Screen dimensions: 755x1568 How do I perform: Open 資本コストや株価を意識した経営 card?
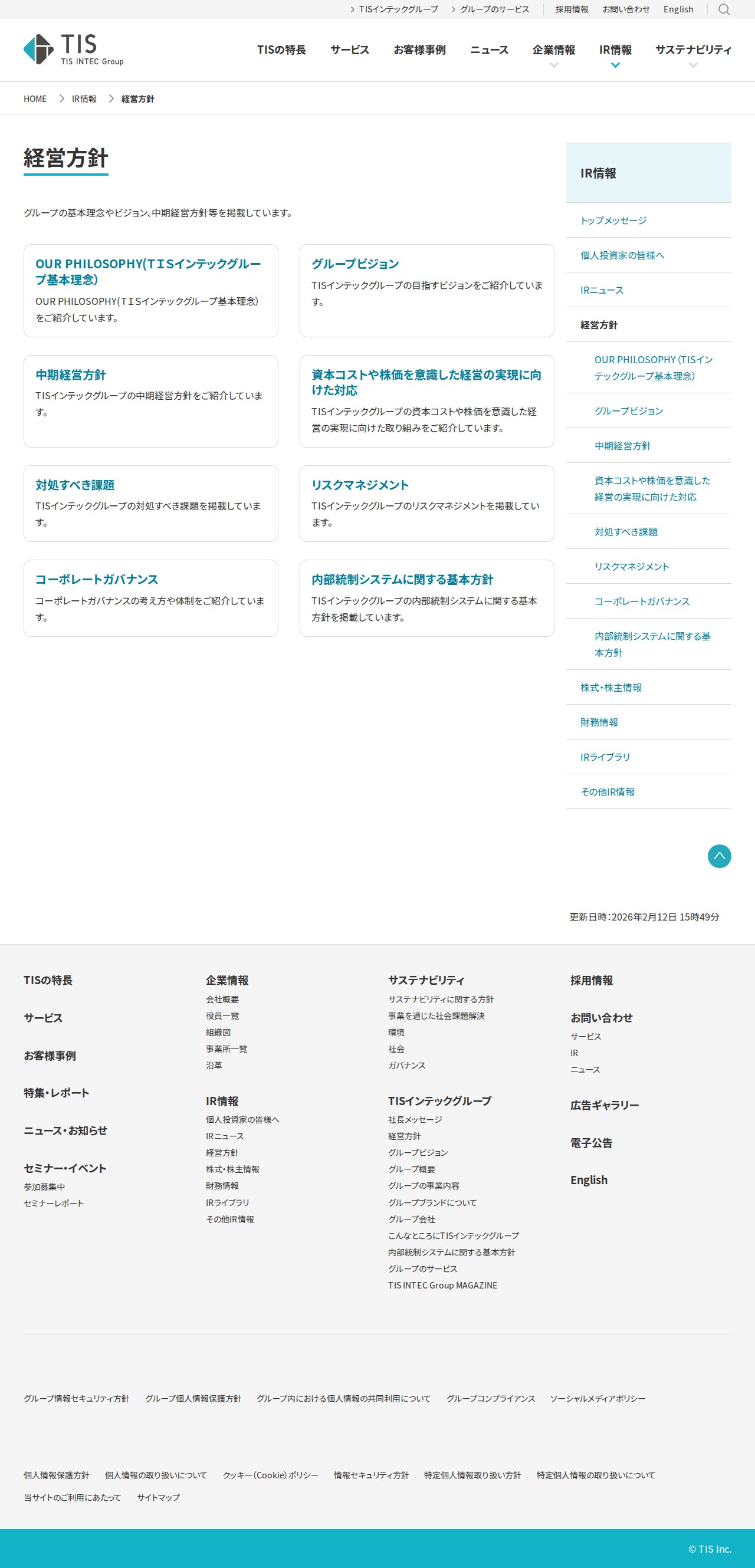point(427,401)
